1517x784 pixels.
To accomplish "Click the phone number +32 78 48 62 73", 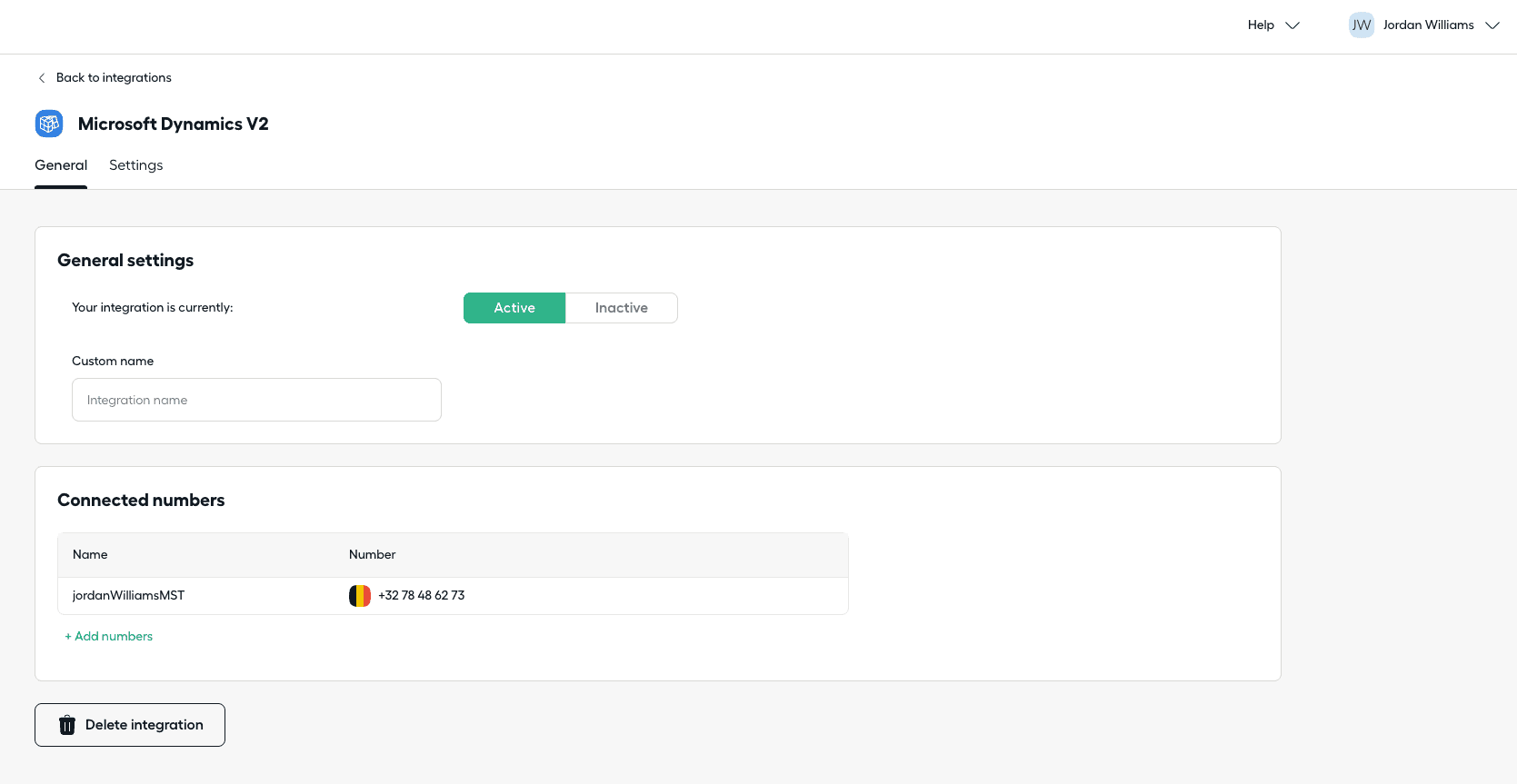I will (x=421, y=596).
